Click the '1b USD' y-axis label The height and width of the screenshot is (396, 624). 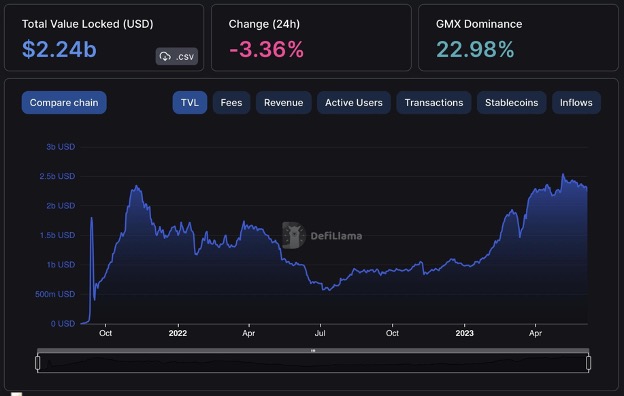(60, 265)
